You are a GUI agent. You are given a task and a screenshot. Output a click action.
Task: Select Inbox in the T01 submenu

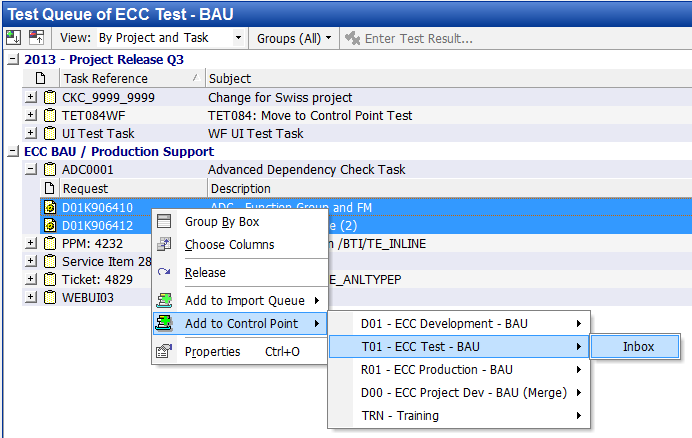coord(637,347)
